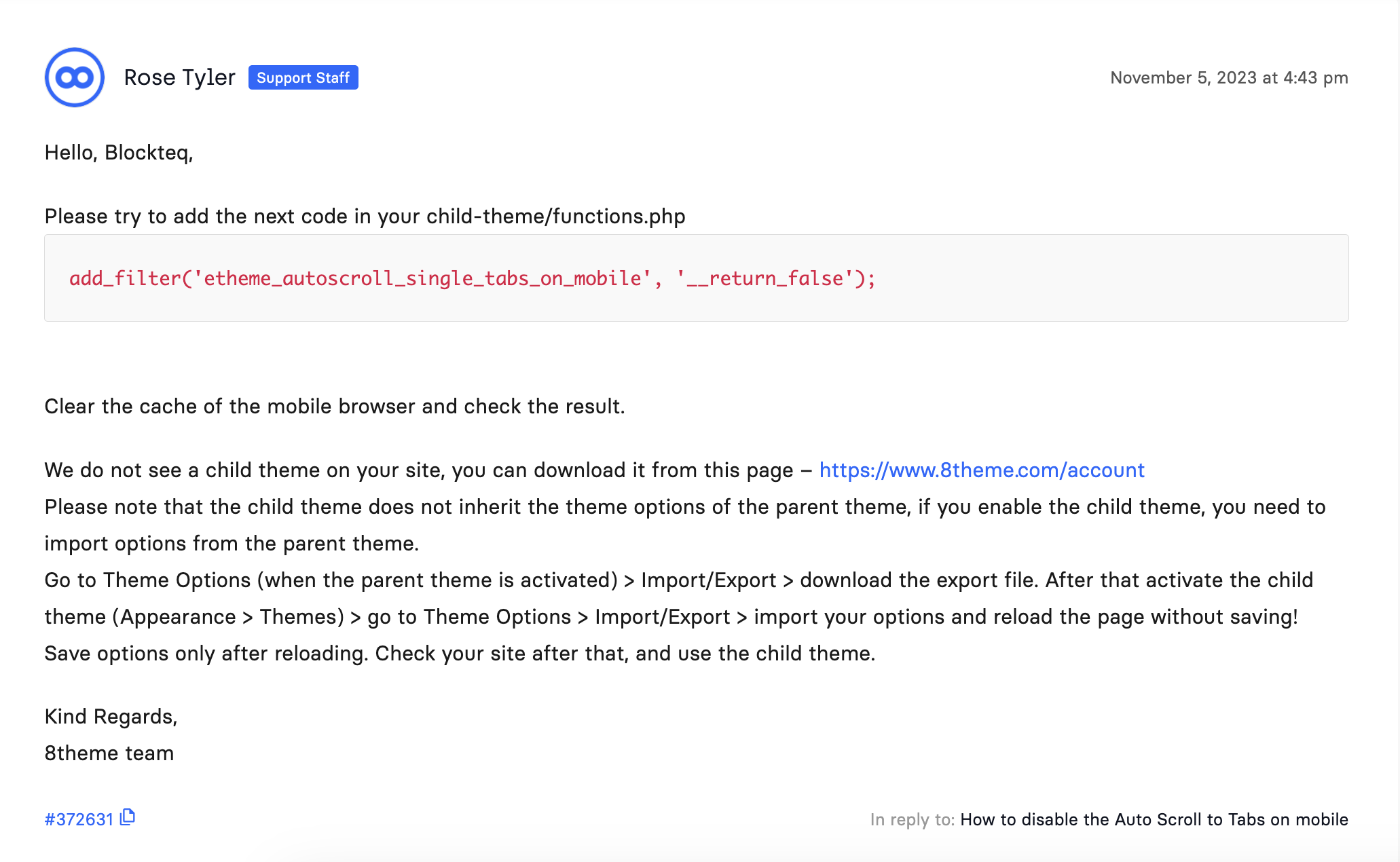Click the copy icon beside post #372631
Image resolution: width=1400 pixels, height=862 pixels.
[128, 817]
